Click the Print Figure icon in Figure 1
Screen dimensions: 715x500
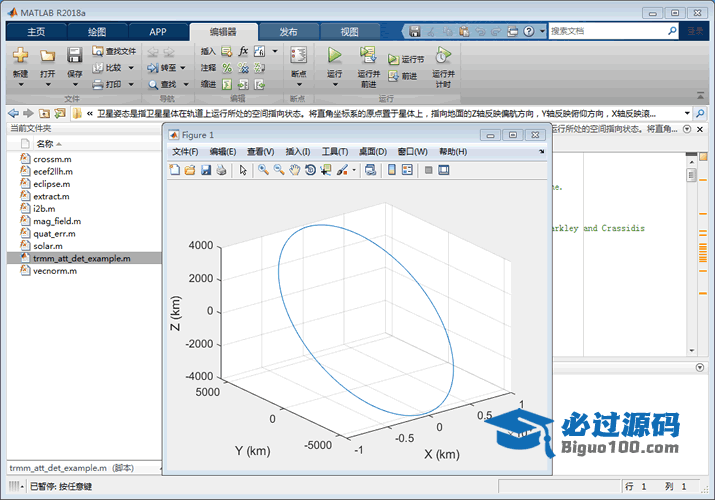[x=222, y=170]
